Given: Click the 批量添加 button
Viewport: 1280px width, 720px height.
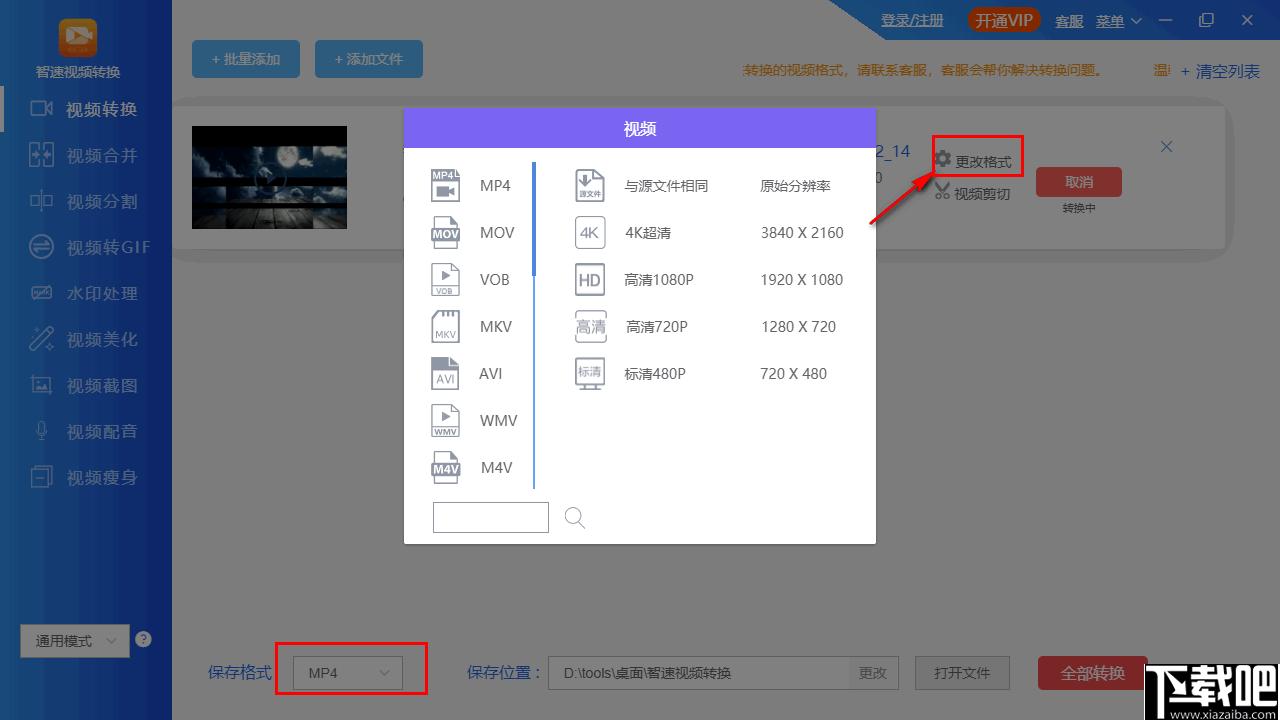Looking at the screenshot, I should (x=246, y=59).
